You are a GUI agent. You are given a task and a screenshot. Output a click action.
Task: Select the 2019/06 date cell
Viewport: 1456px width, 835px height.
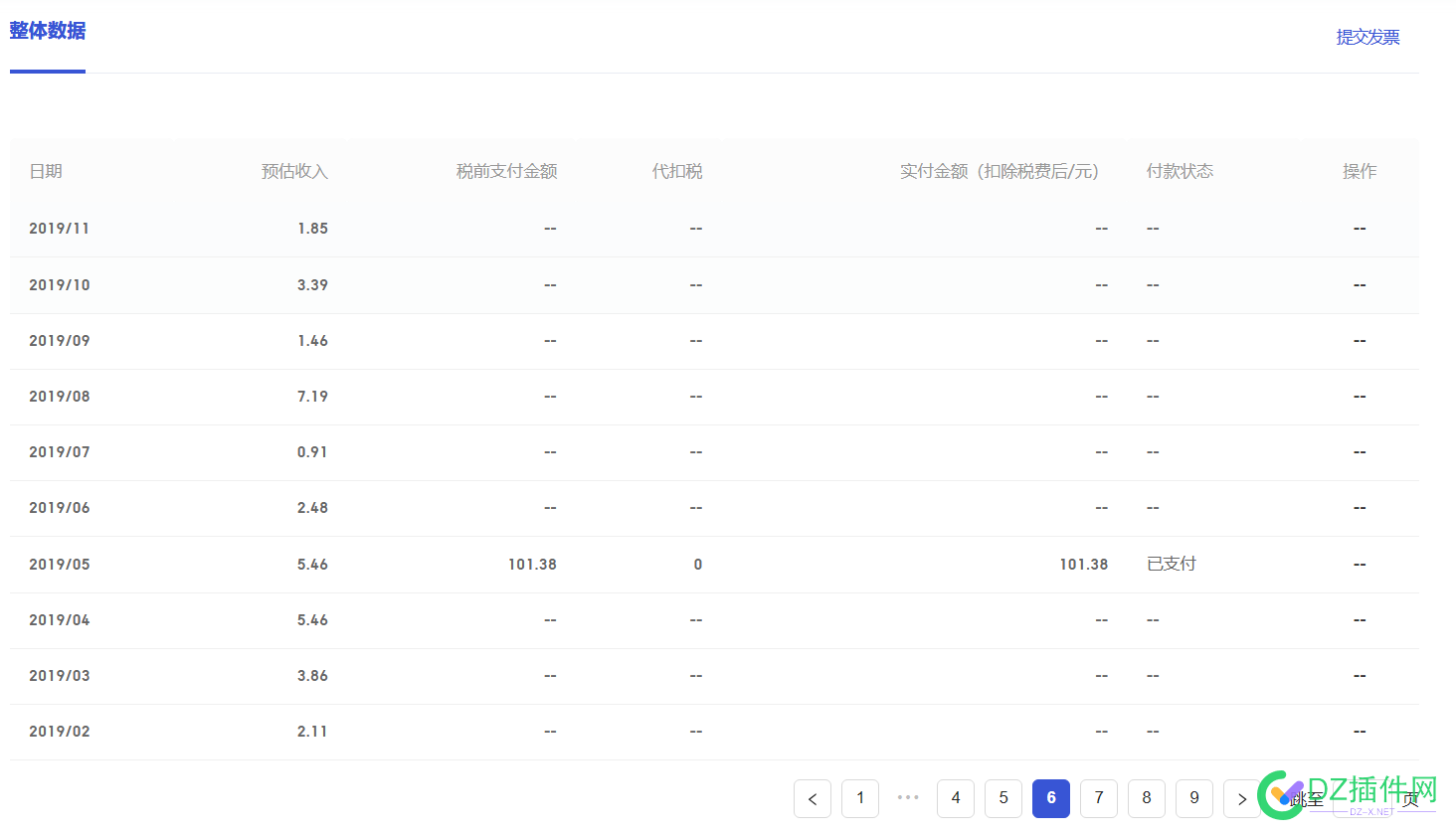pos(60,508)
